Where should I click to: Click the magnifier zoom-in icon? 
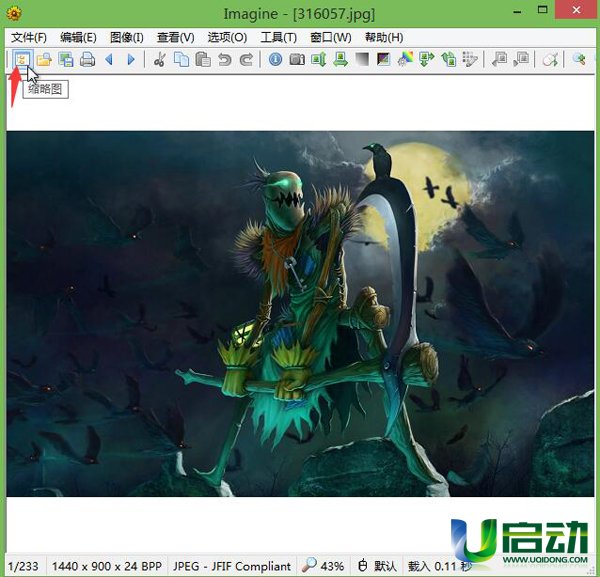pyautogui.click(x=579, y=59)
